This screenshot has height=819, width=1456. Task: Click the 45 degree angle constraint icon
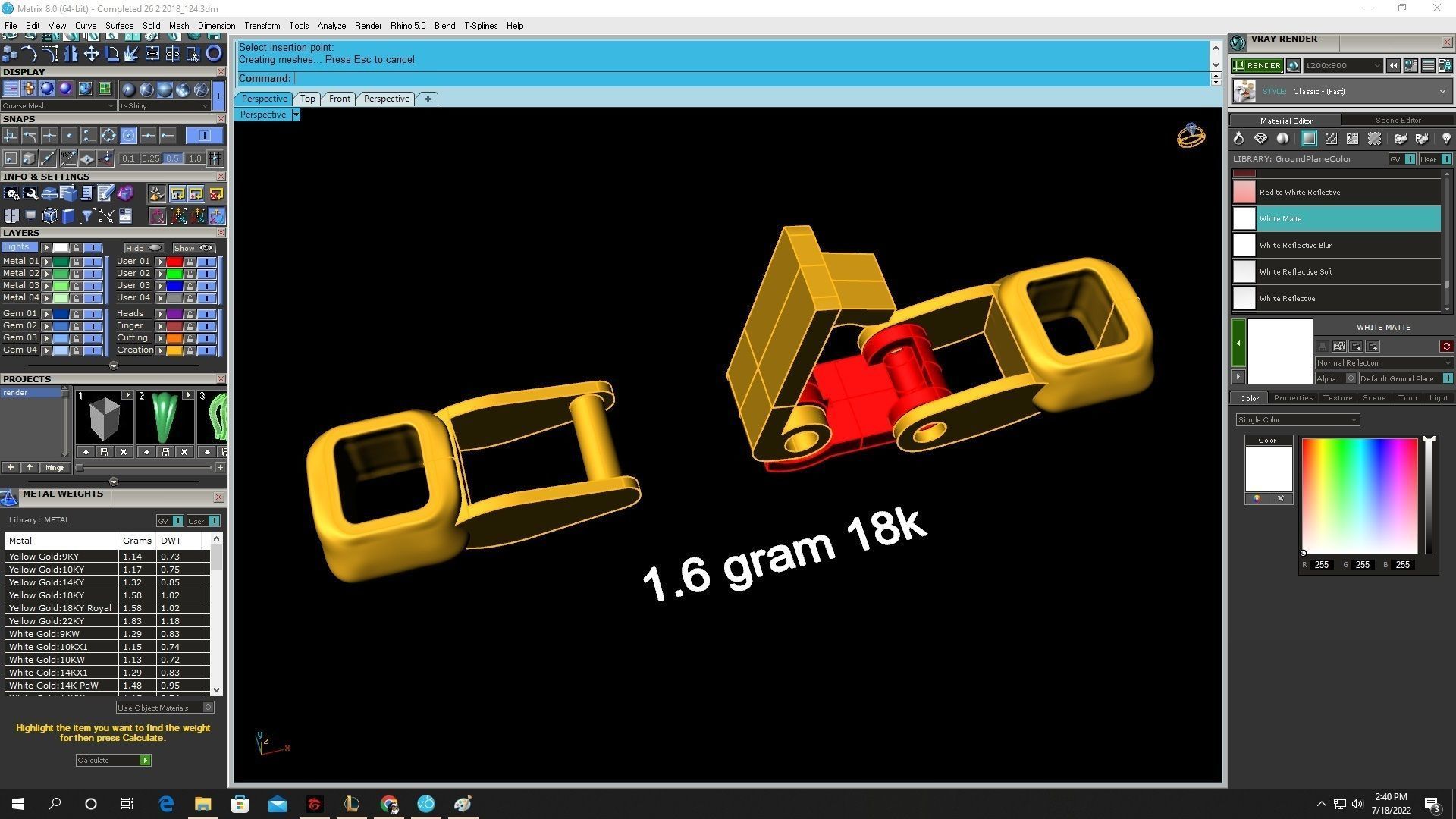69,158
